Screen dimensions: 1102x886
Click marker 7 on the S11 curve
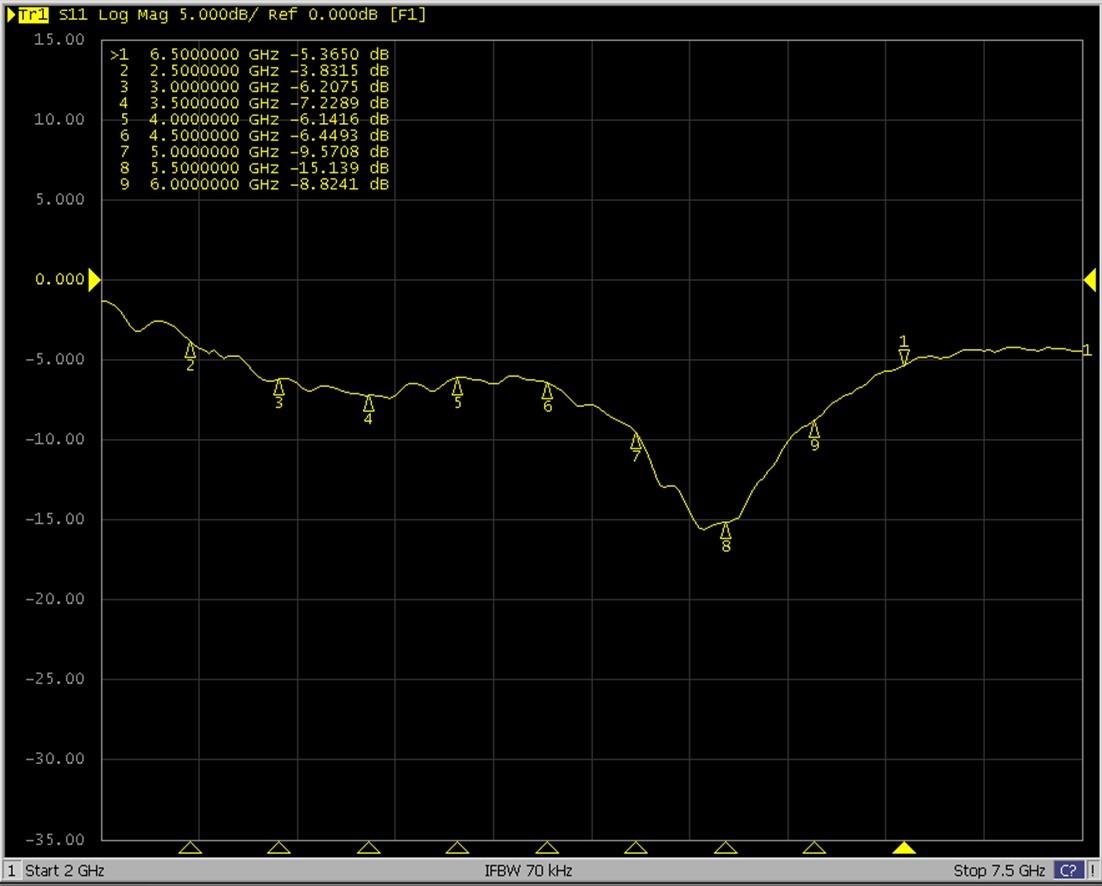[636, 442]
